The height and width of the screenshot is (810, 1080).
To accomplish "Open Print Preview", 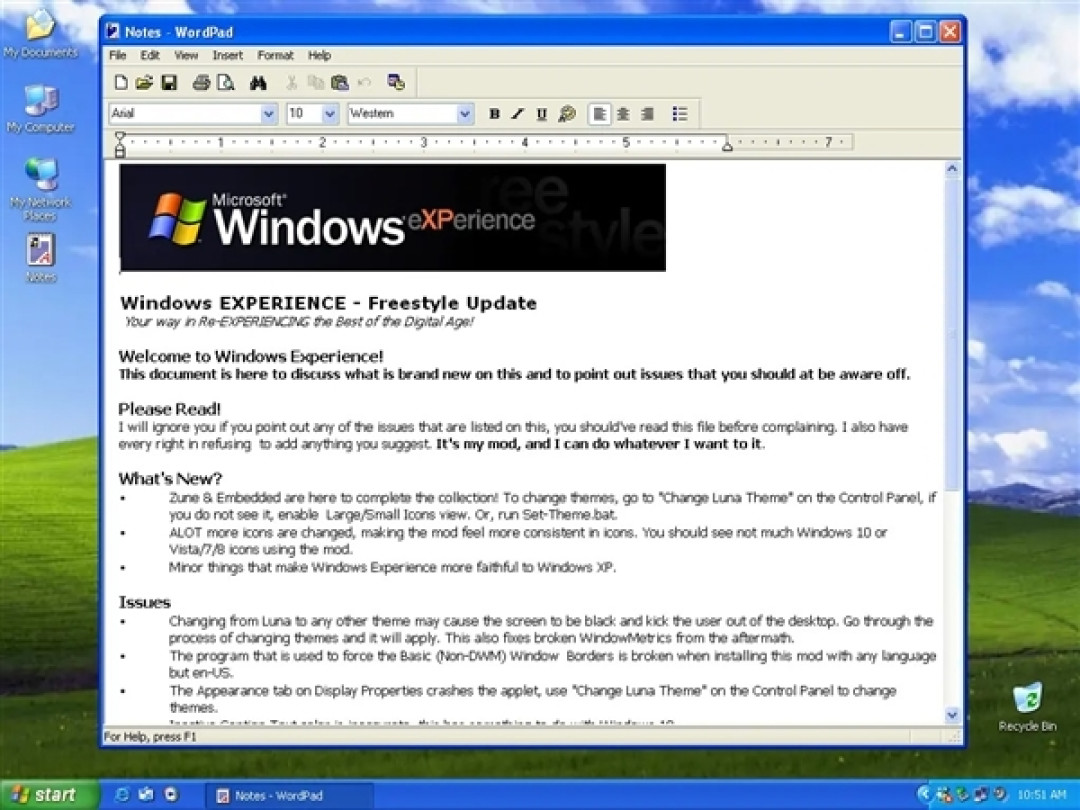I will click(x=223, y=83).
